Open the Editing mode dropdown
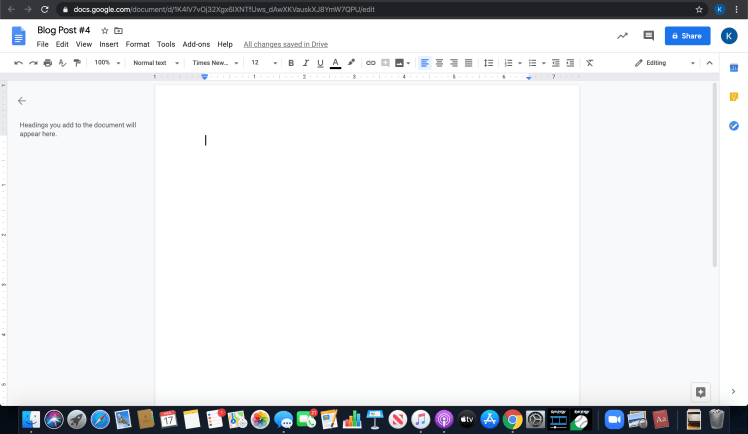Viewport: 748px width, 434px height. click(665, 63)
